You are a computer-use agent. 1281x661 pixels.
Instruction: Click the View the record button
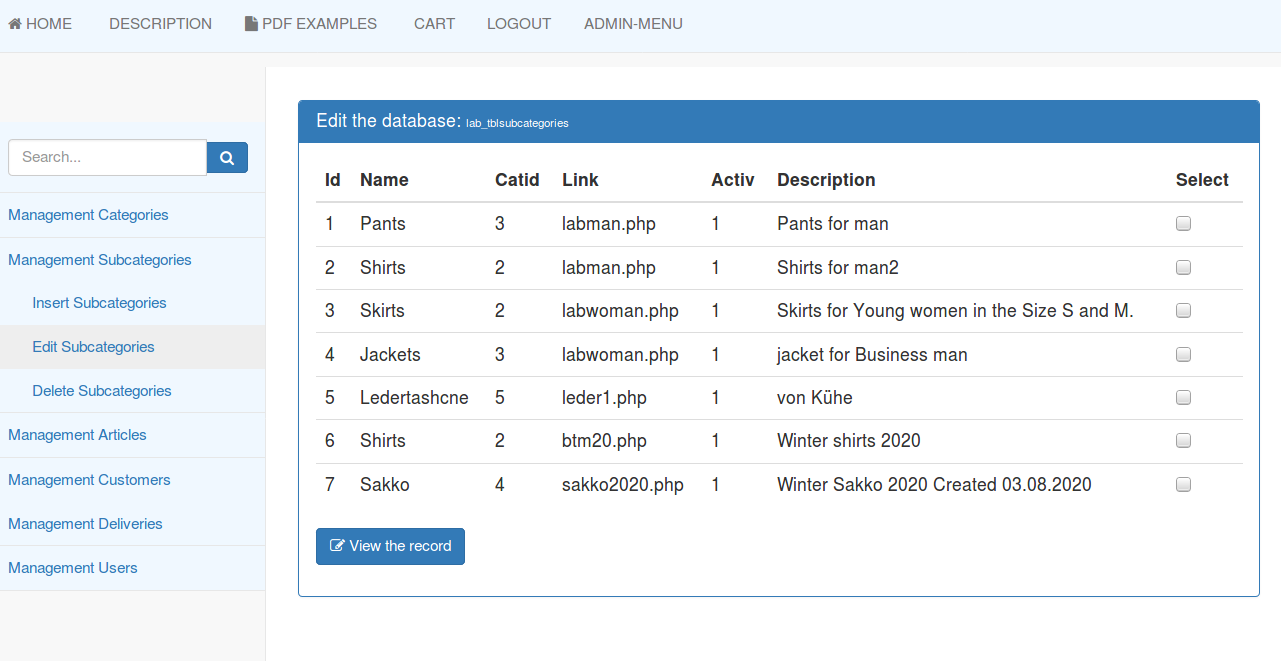click(x=390, y=546)
